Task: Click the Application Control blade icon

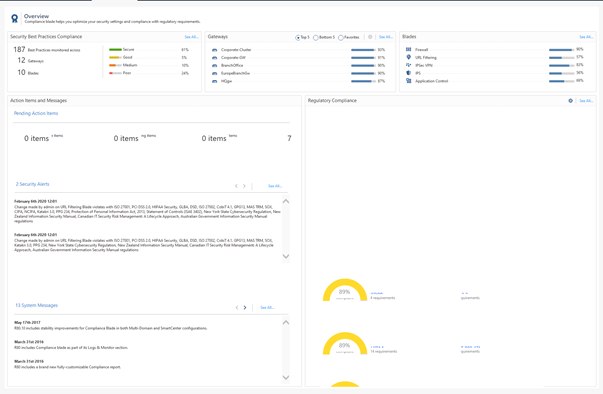Action: click(x=408, y=81)
